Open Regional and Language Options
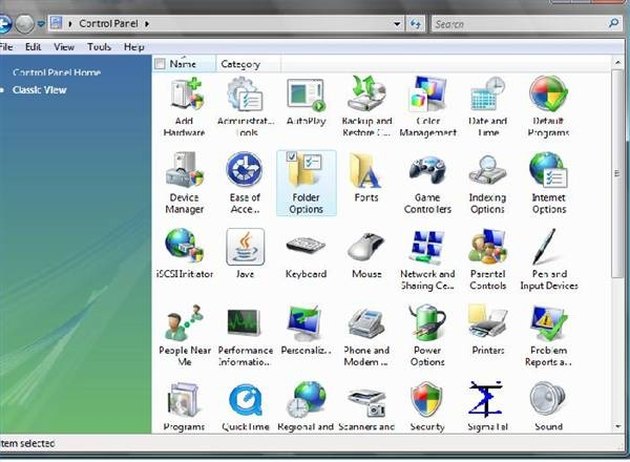 [306, 407]
